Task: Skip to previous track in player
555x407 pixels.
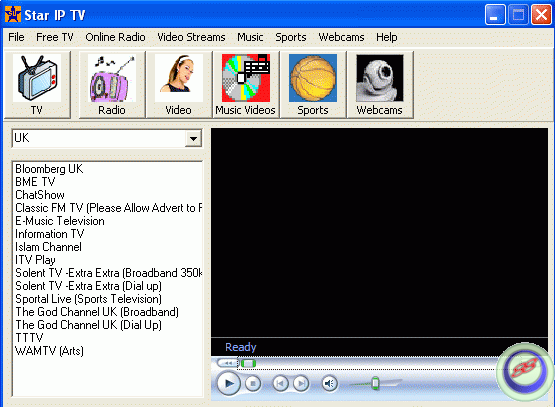Action: [x=280, y=383]
